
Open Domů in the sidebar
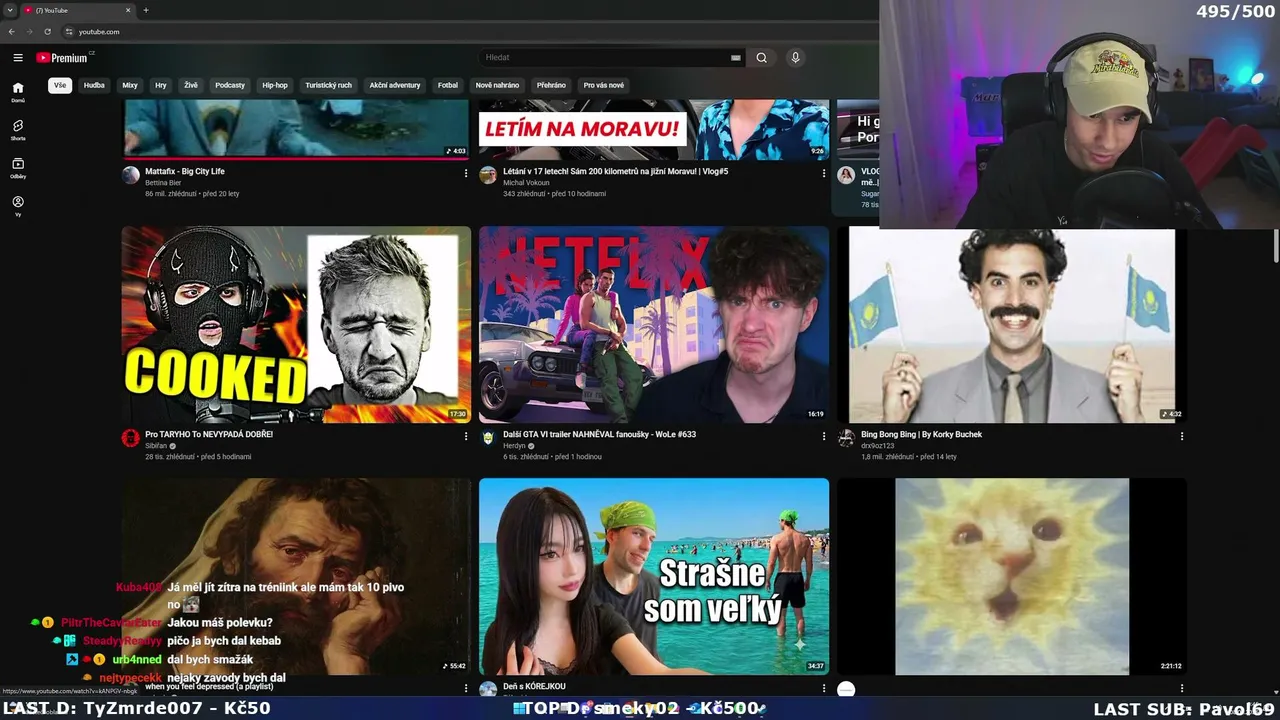[x=18, y=92]
